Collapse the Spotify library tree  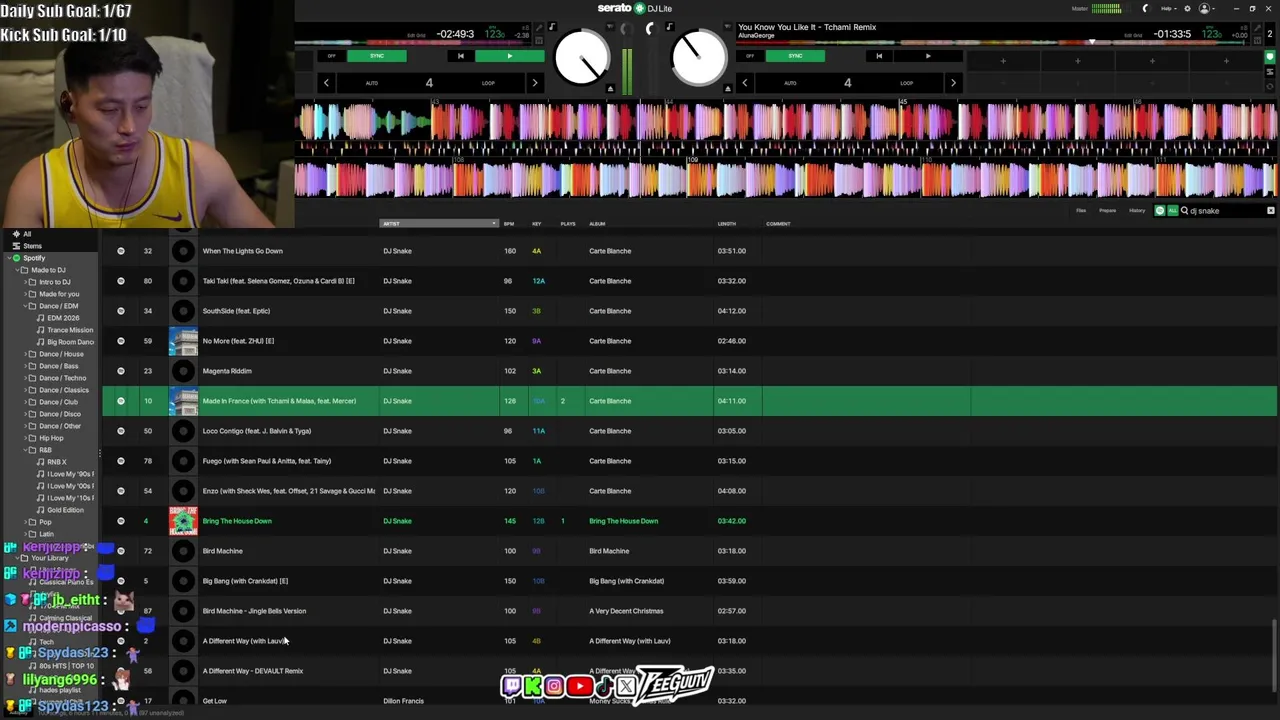pos(8,258)
